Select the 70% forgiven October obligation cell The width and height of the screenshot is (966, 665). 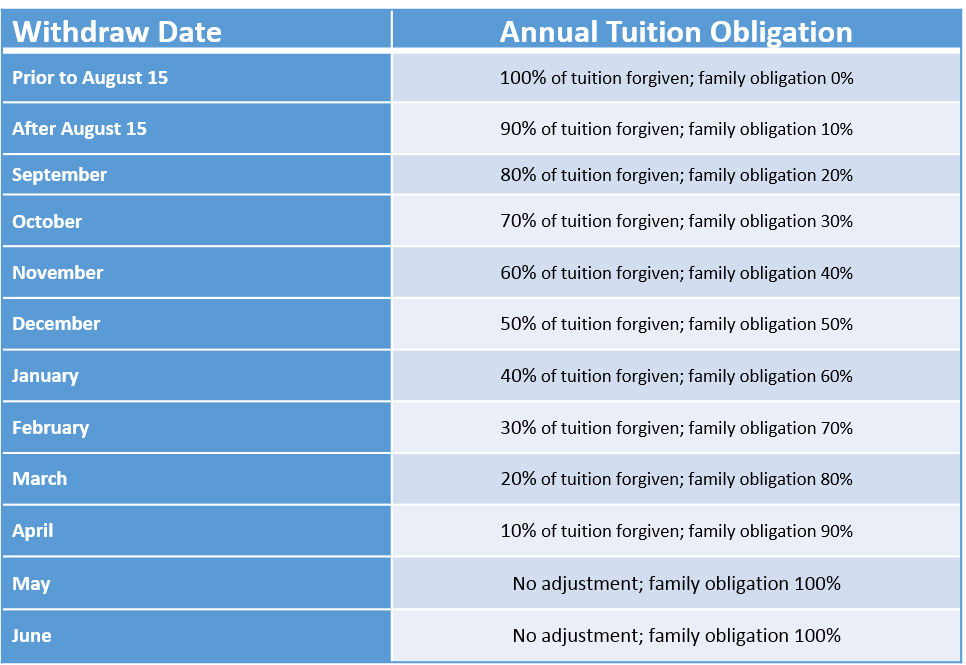pyautogui.click(x=676, y=222)
